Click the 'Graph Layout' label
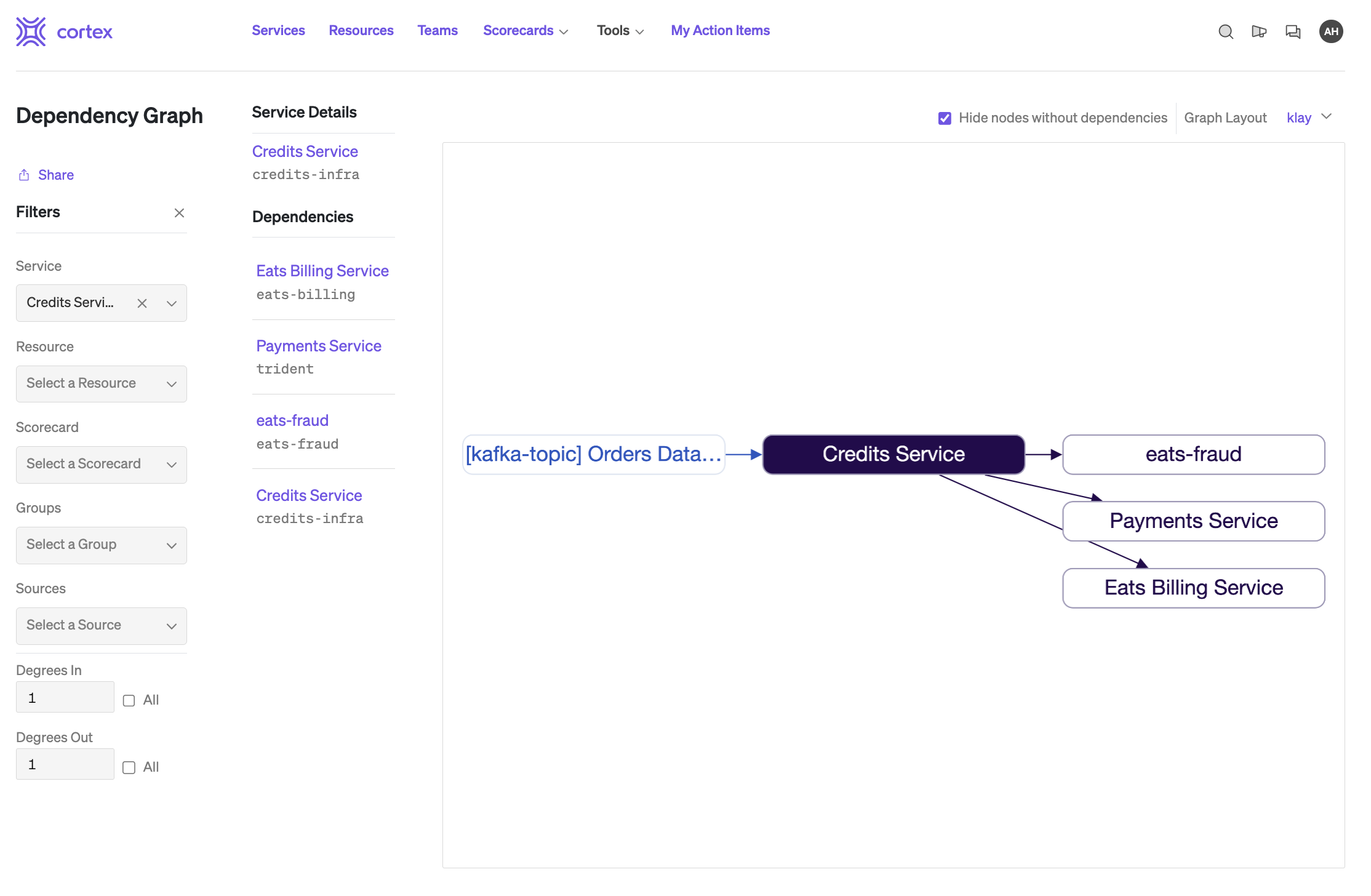Screen dimensions: 1371x896 [1225, 118]
